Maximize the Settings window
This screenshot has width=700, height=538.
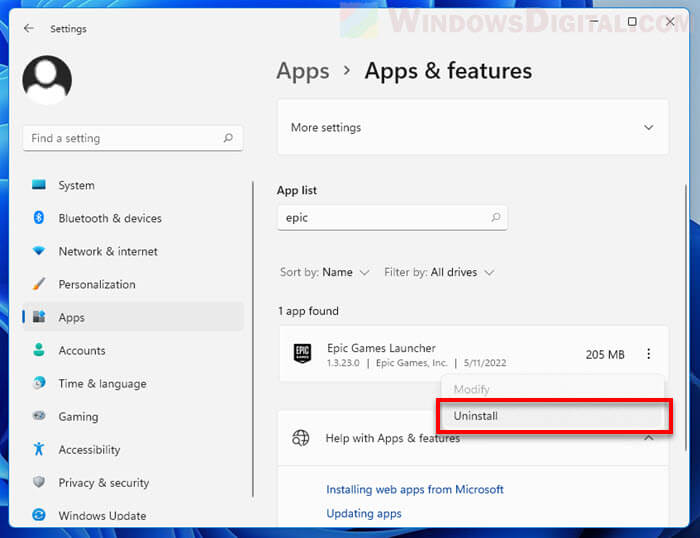point(632,21)
